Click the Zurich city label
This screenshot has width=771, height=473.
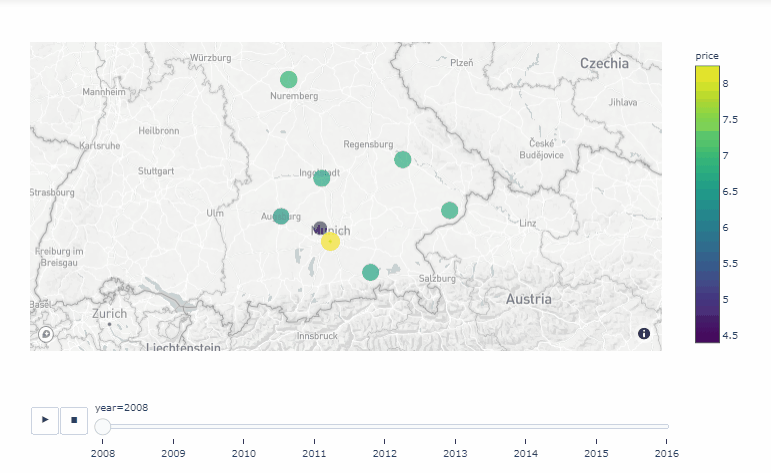coord(109,314)
